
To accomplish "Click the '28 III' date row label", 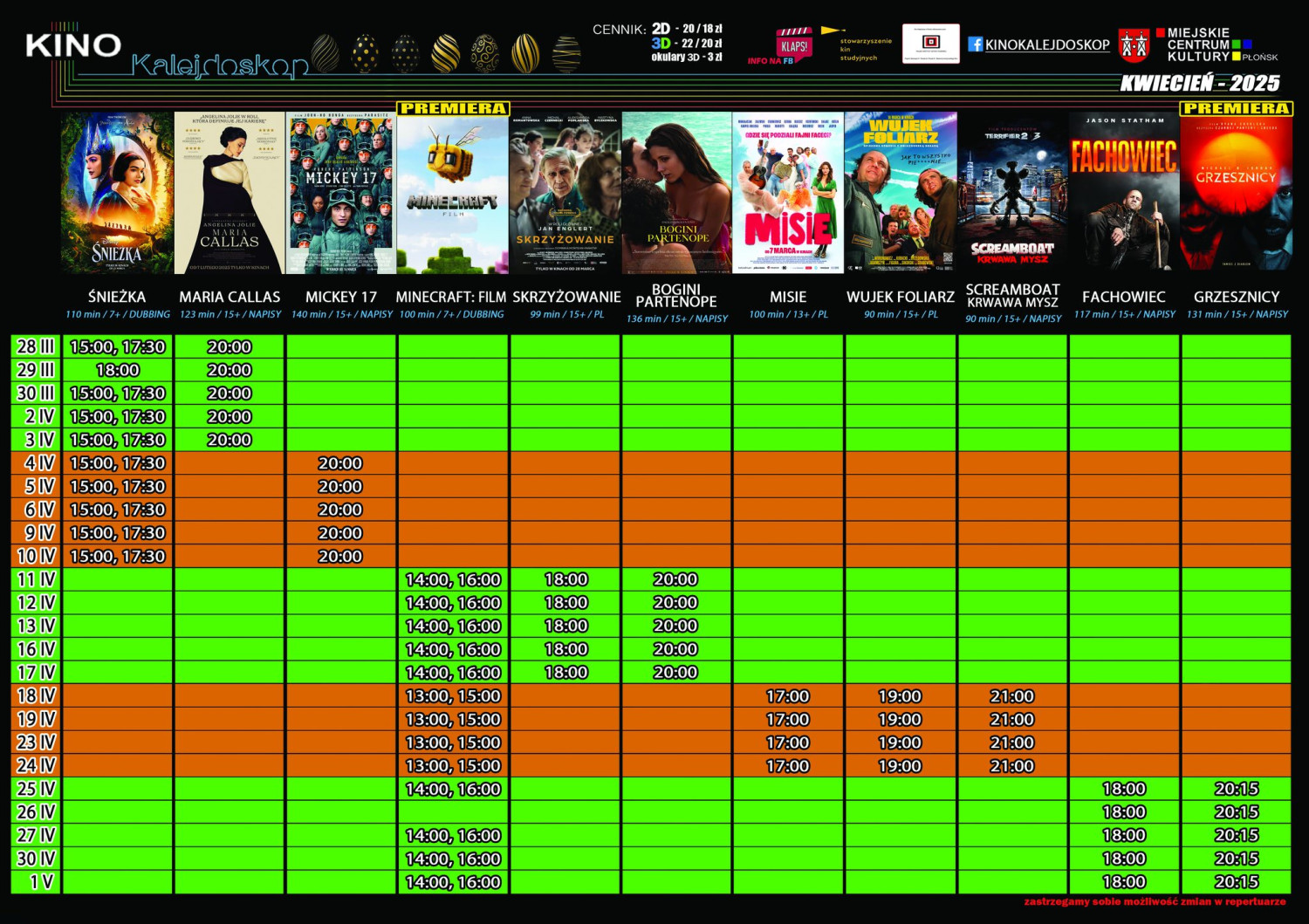I will point(36,346).
